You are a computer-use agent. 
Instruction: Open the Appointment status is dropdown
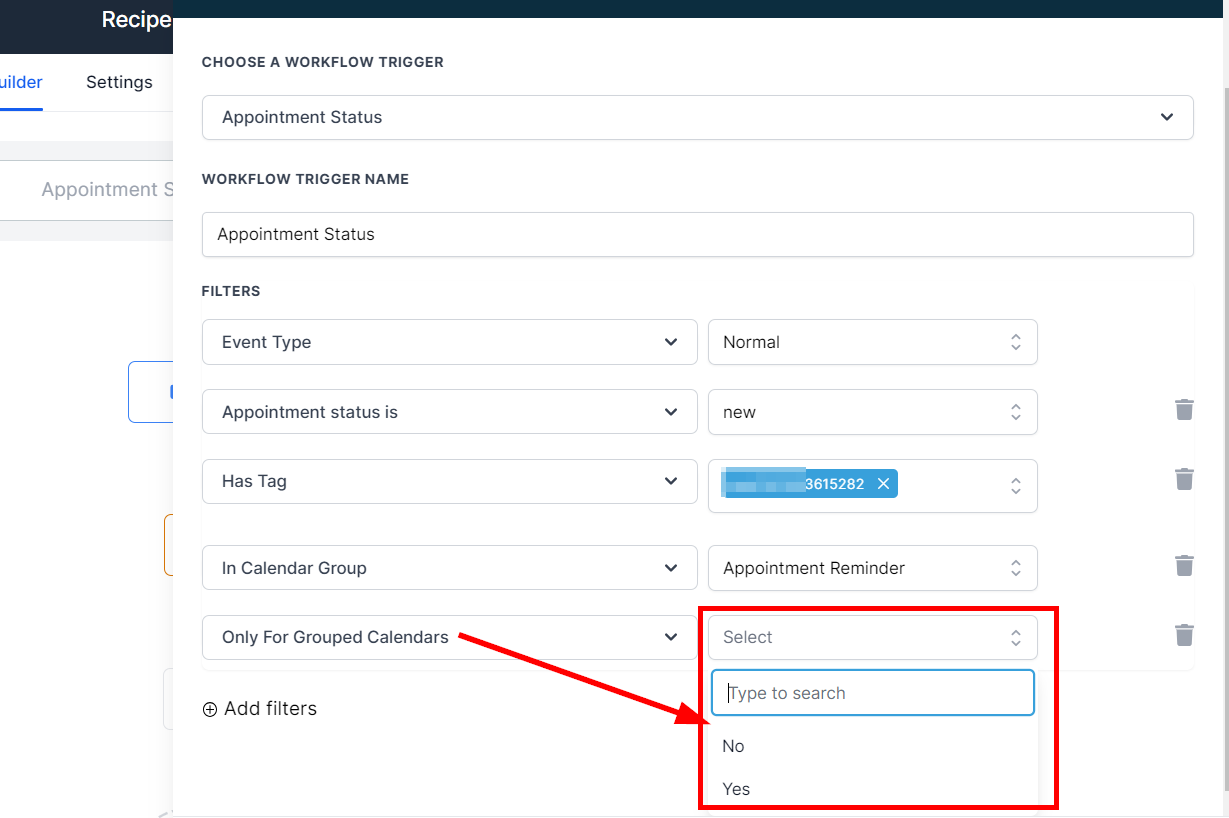(x=449, y=412)
